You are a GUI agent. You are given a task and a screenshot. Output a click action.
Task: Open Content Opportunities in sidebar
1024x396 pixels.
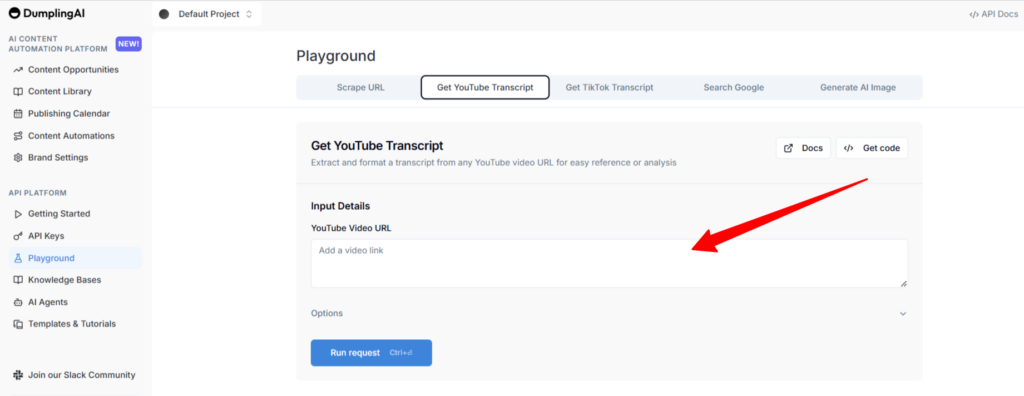75,70
